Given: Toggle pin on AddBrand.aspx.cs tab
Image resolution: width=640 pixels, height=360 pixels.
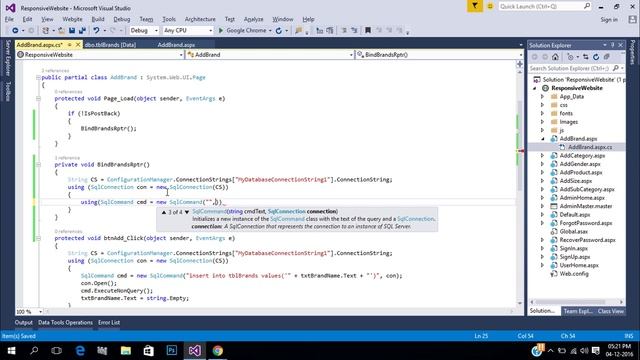Looking at the screenshot, I should [70, 44].
